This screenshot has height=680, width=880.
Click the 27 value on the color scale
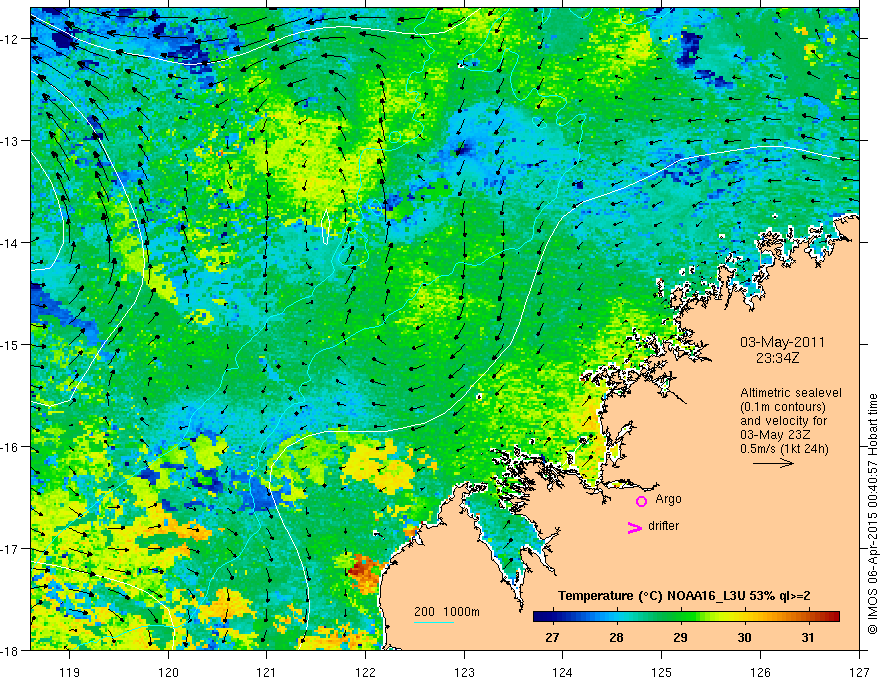coord(552,637)
